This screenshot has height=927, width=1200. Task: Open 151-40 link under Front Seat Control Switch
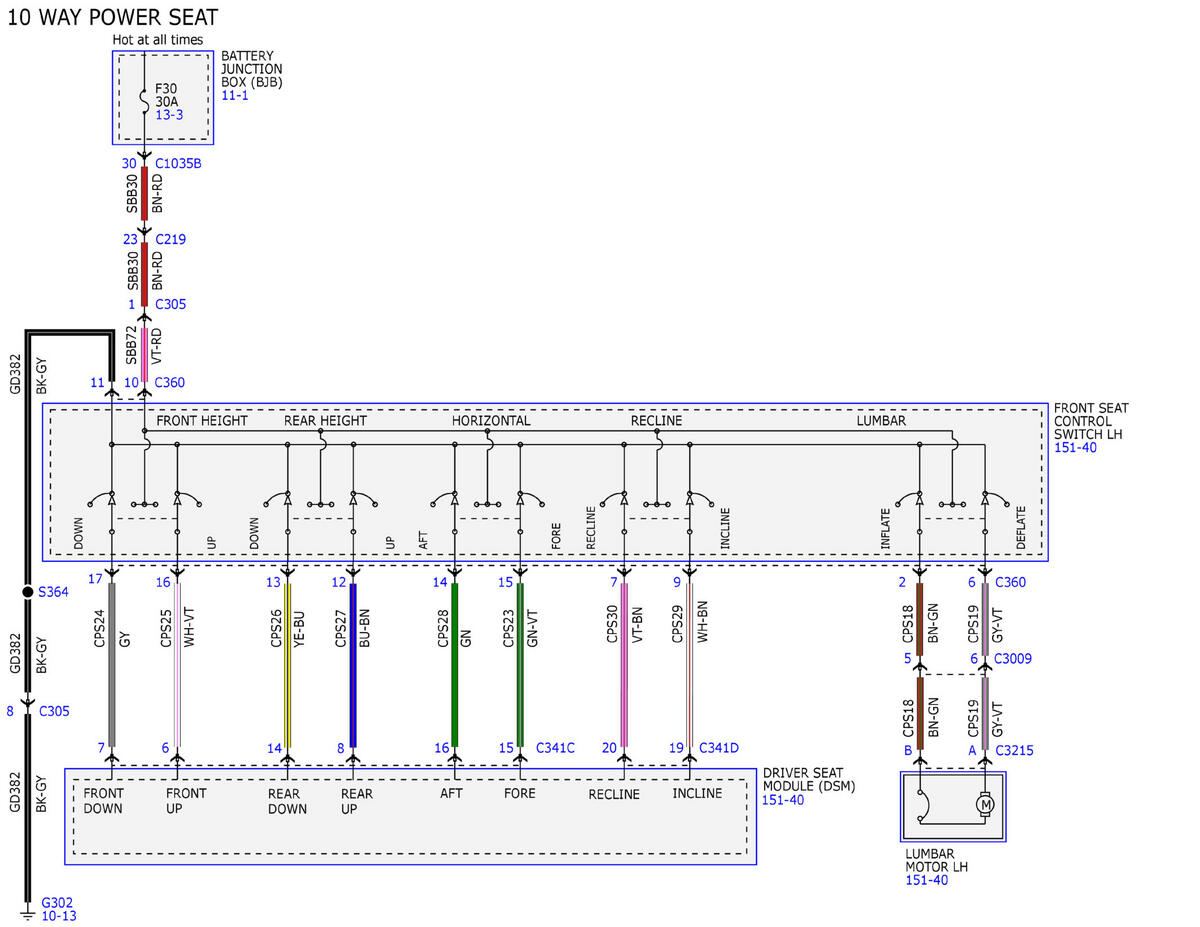[1074, 448]
